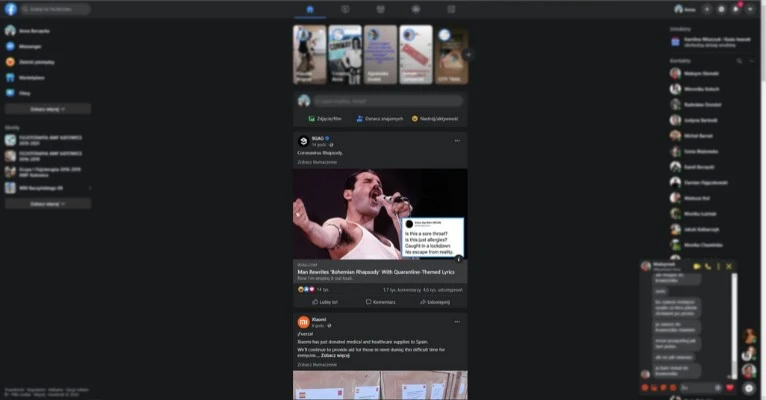Open the story with purple text
Screen dimensions: 766x400
tap(381, 55)
